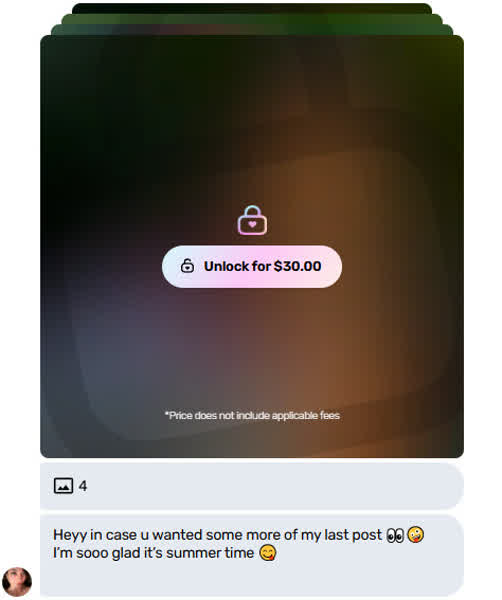502x600 pixels.
Task: Click the image count picture icon
Action: tap(63, 486)
